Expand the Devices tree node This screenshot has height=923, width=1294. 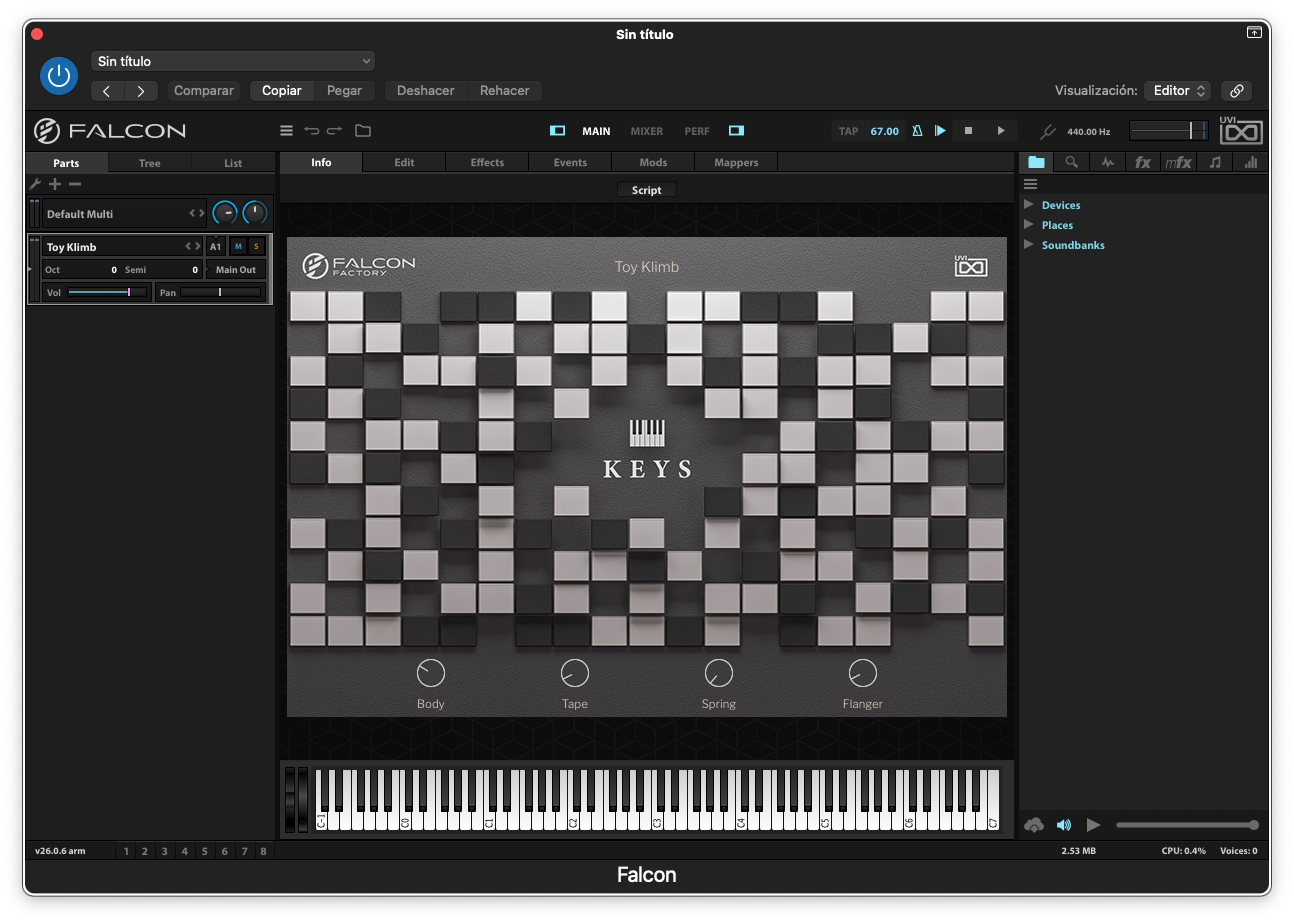(x=1029, y=205)
